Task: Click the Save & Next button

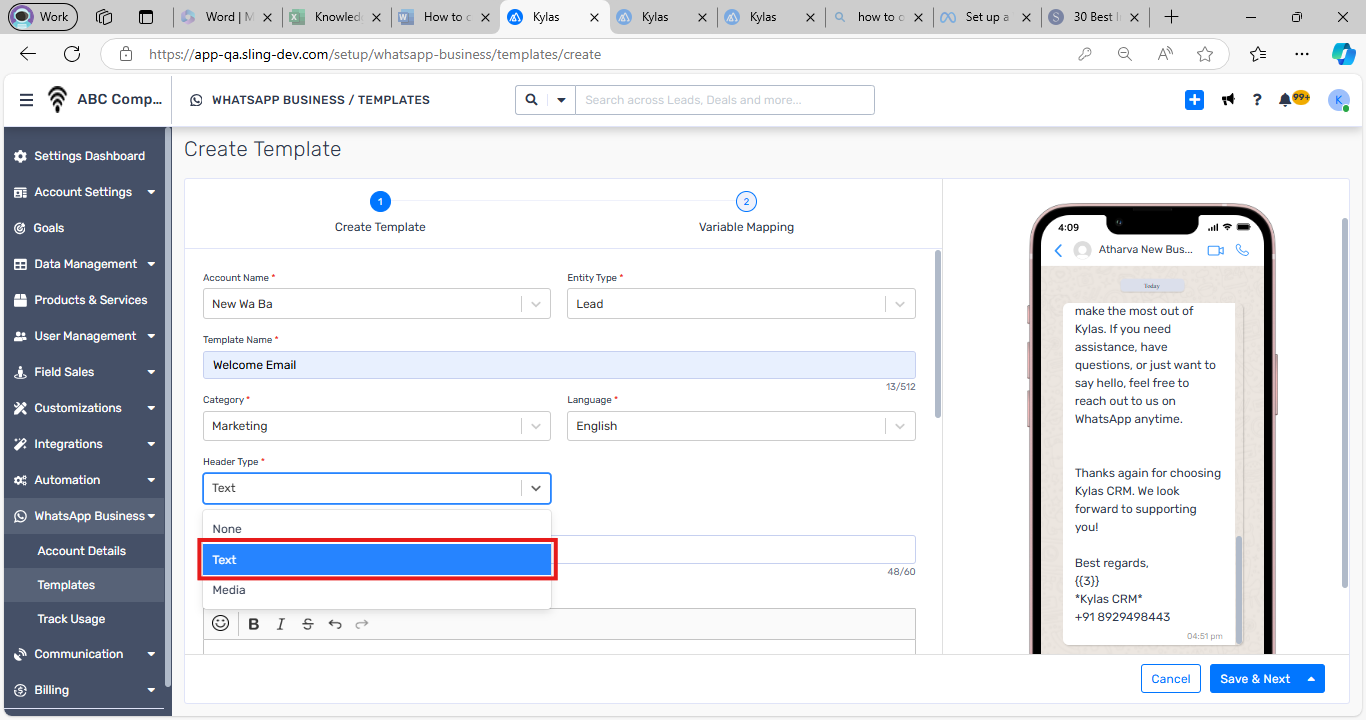Action: point(1255,679)
